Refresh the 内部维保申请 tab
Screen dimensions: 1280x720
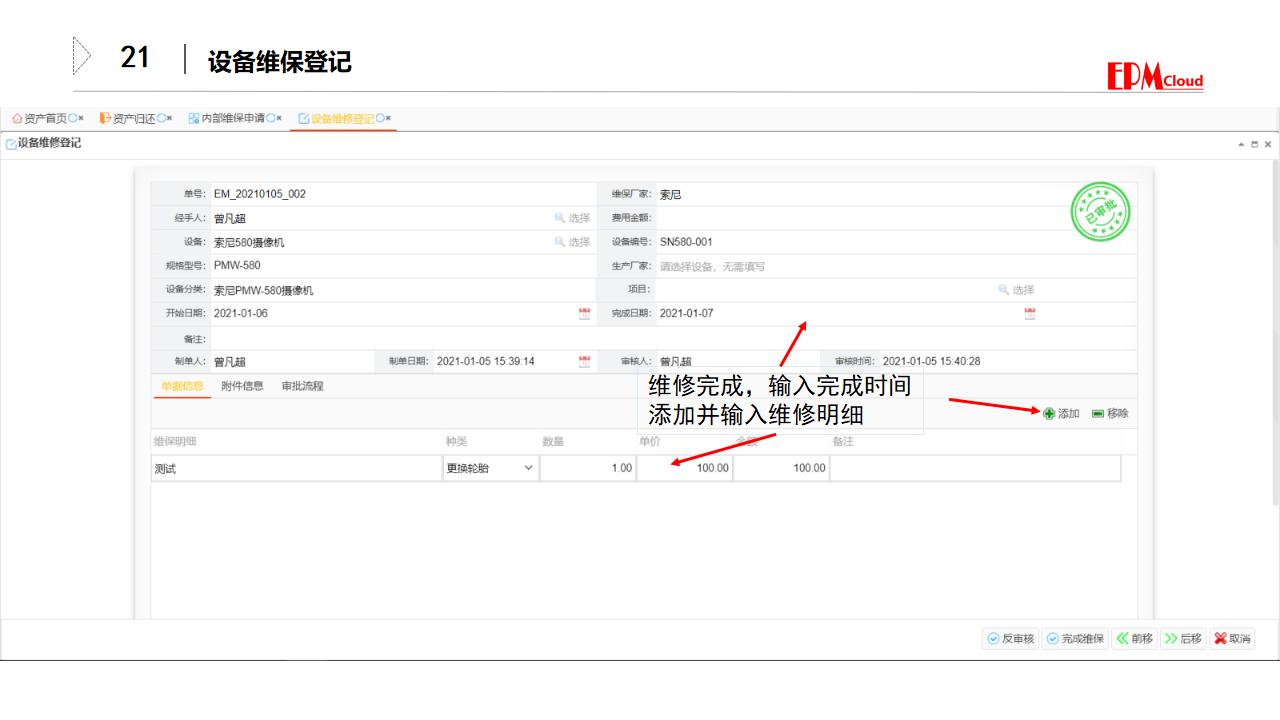(x=270, y=118)
